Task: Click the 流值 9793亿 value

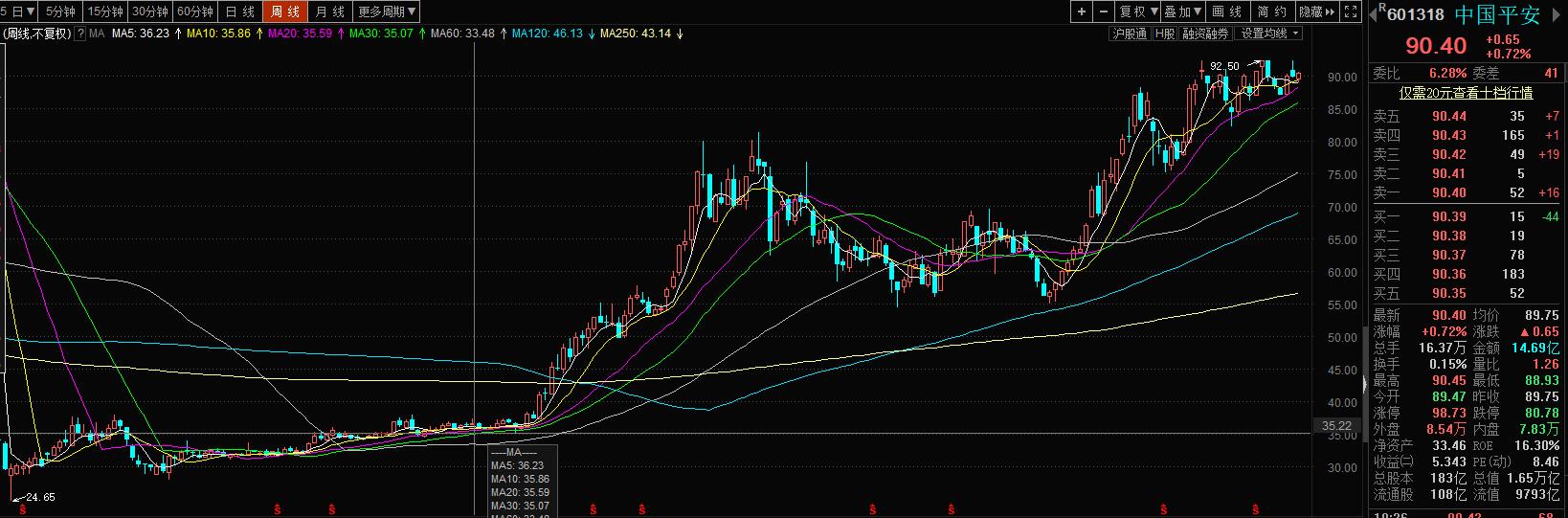Action: [1535, 494]
